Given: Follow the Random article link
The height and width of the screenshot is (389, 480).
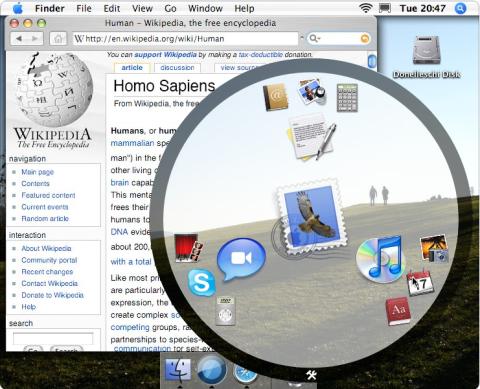Looking at the screenshot, I should [45, 219].
